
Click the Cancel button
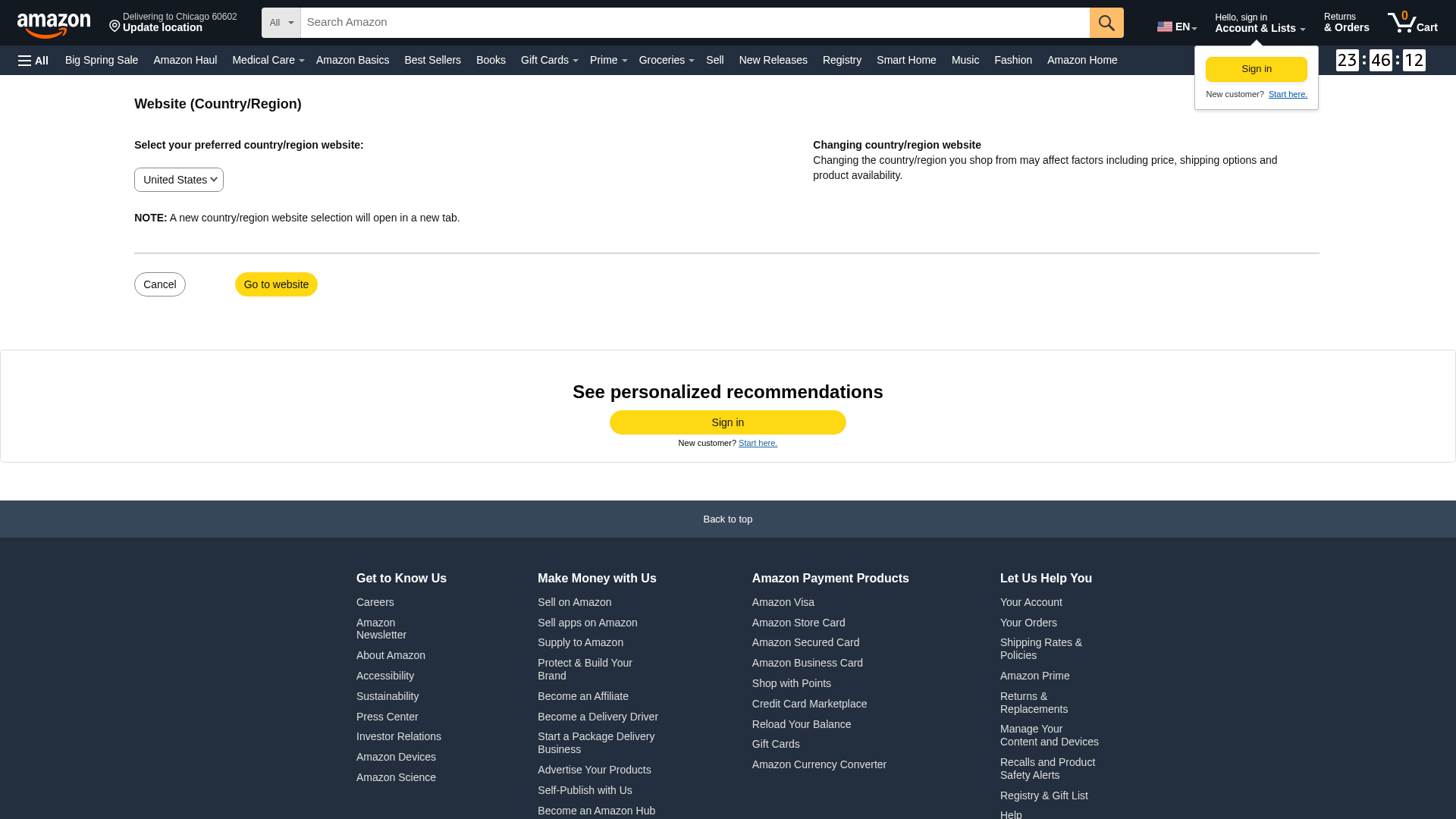[x=160, y=284]
